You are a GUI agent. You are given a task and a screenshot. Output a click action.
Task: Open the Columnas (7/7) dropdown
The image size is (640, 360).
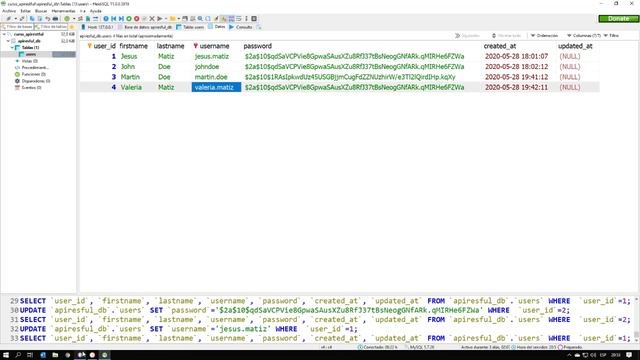point(584,36)
